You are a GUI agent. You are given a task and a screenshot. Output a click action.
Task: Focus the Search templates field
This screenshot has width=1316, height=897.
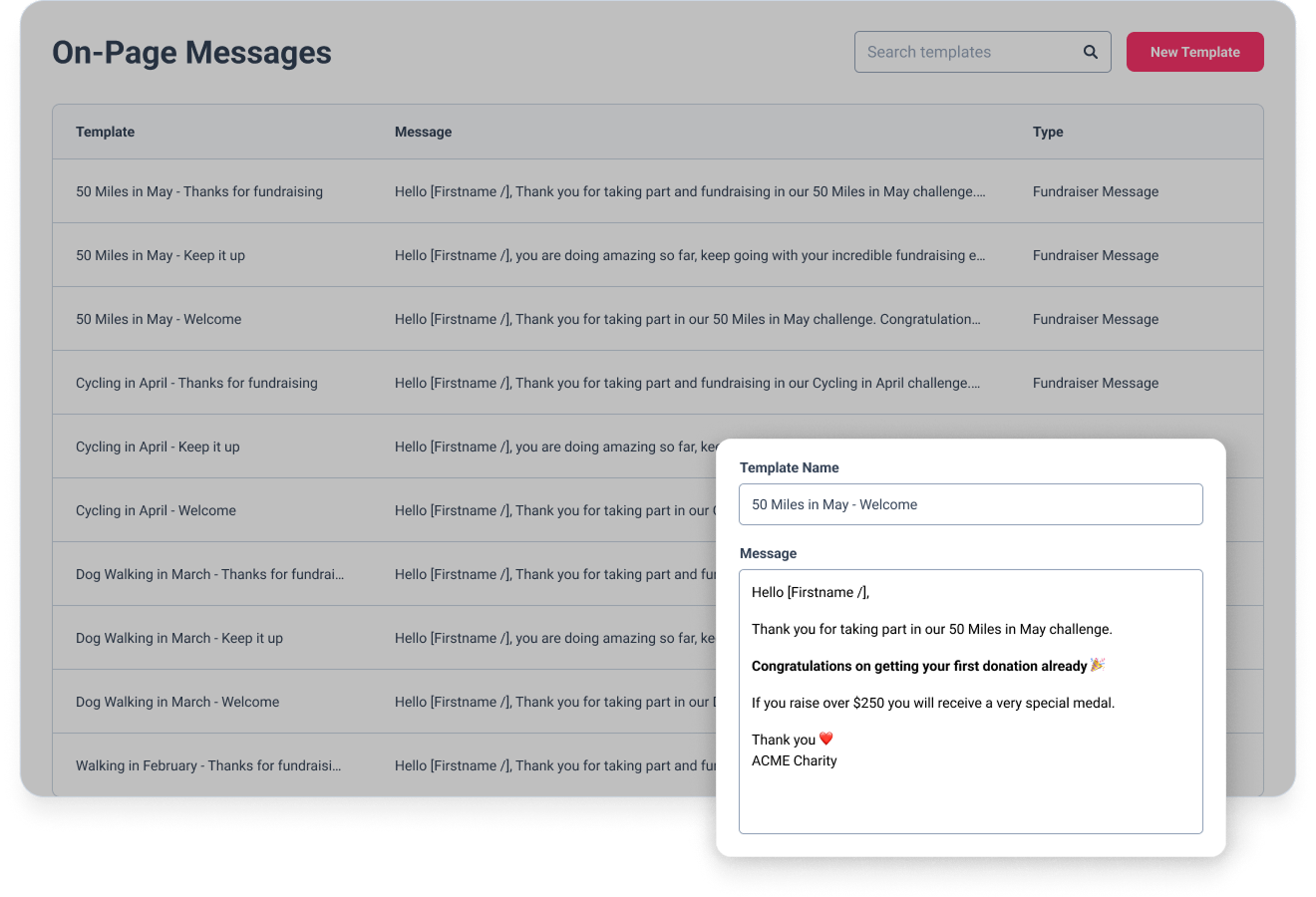coord(982,52)
